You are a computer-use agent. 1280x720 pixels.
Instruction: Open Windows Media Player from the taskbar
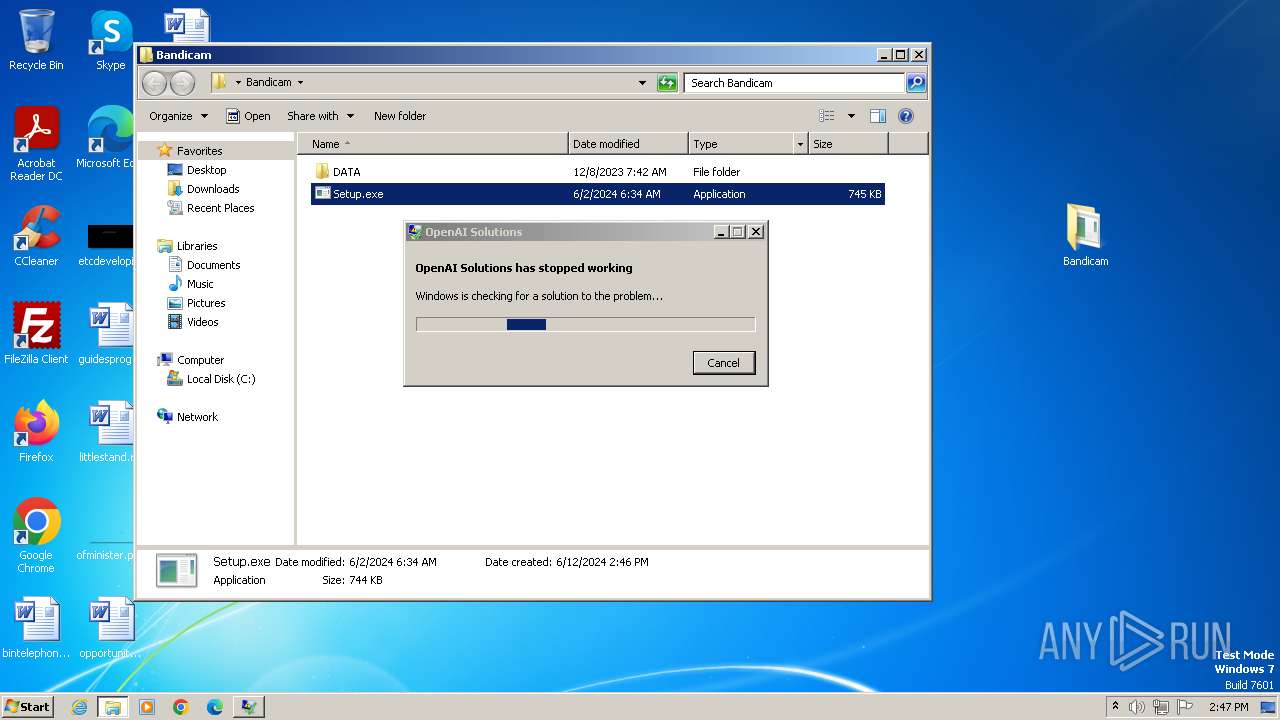147,707
